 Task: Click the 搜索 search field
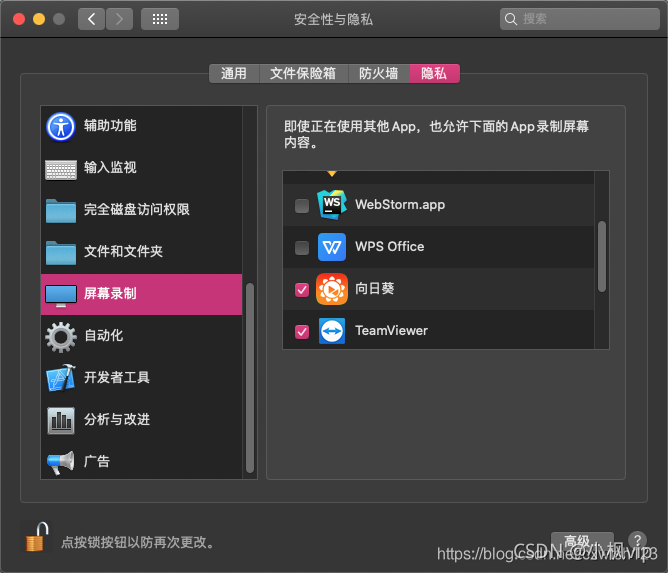click(579, 19)
